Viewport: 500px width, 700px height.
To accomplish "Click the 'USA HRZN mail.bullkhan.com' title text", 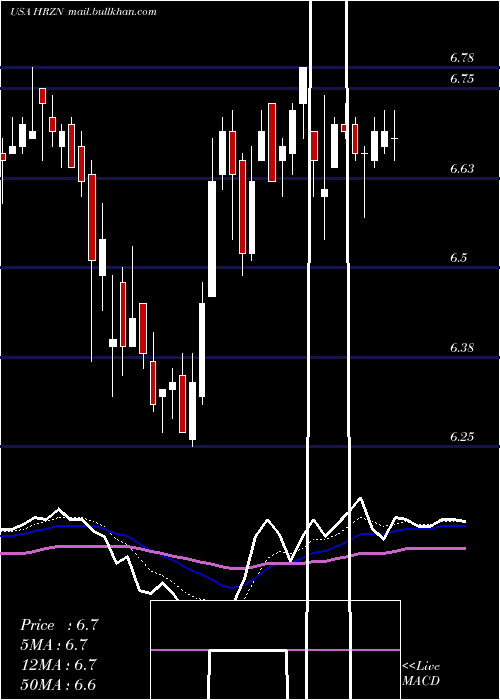I will click(83, 12).
